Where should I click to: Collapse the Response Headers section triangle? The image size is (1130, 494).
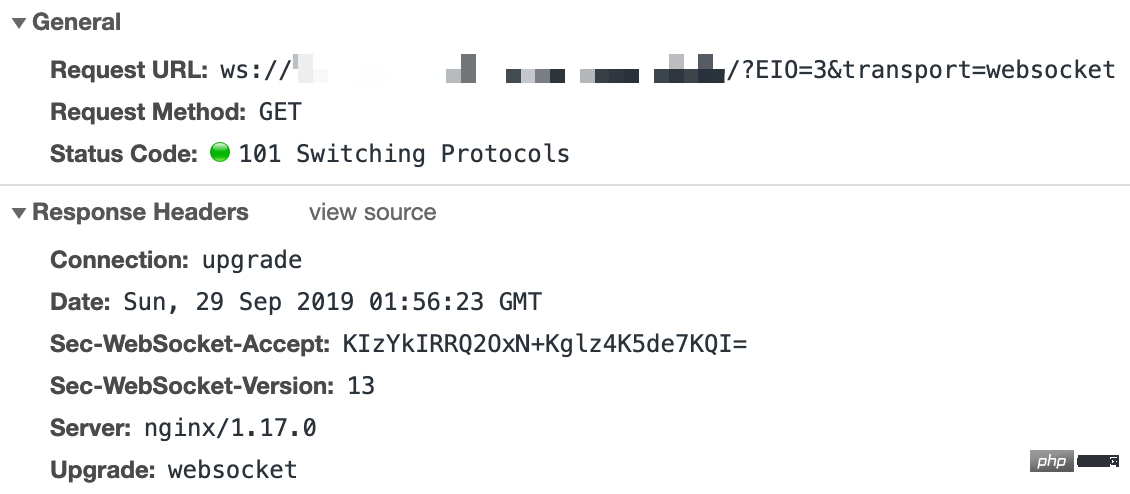coord(19,213)
